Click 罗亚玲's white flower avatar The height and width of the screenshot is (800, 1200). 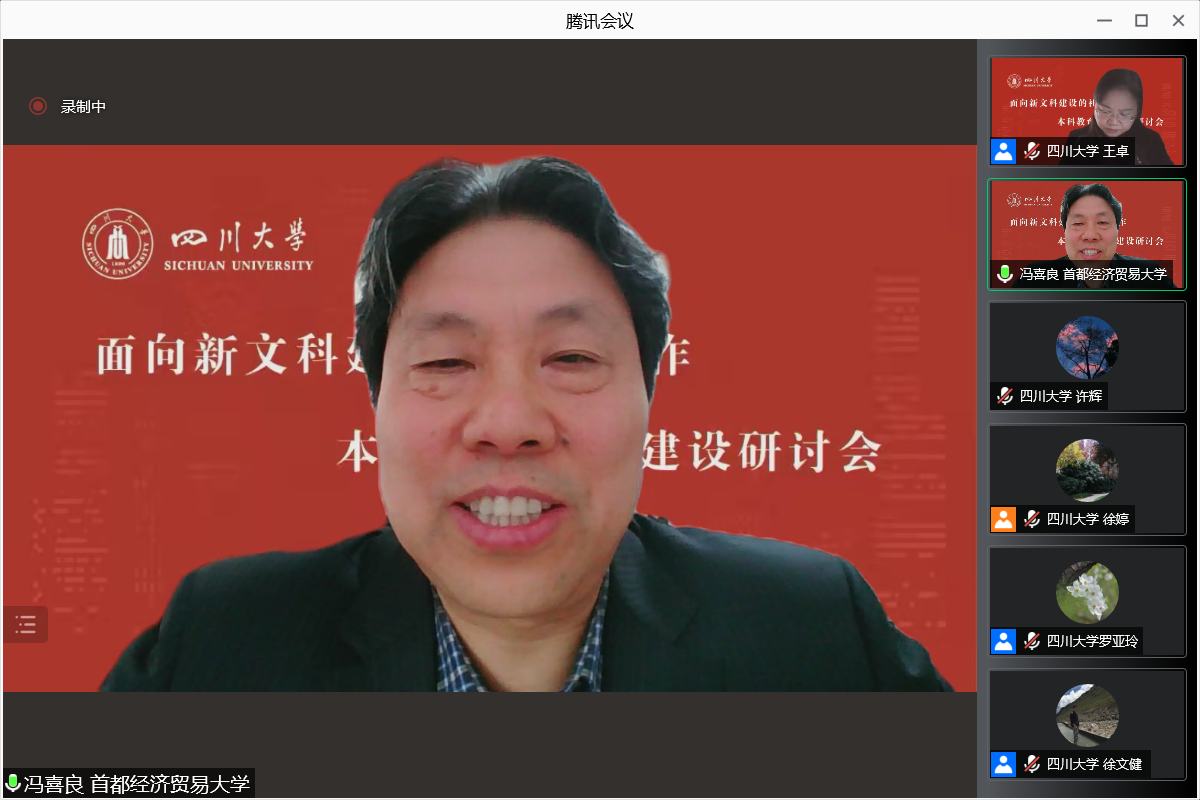coord(1087,592)
